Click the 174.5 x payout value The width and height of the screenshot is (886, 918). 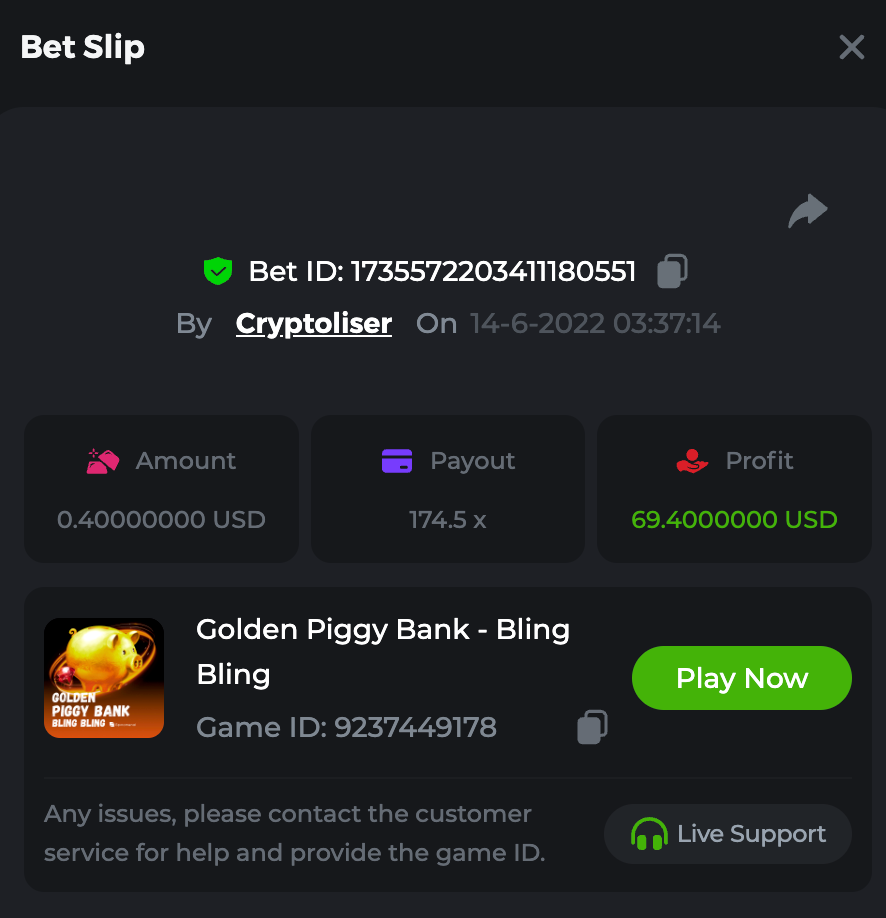click(x=448, y=520)
